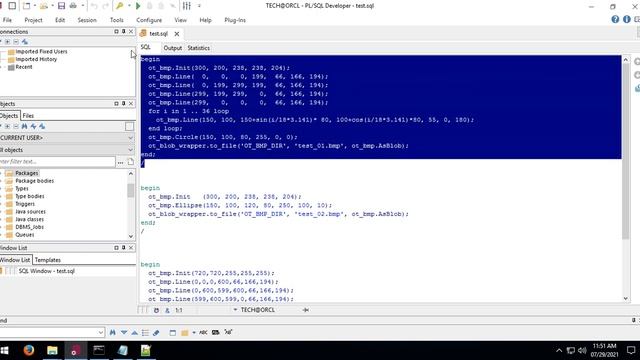This screenshot has height=360, width=640.
Task: Click the editor vertical scrollbar down arrow
Action: (x=626, y=298)
